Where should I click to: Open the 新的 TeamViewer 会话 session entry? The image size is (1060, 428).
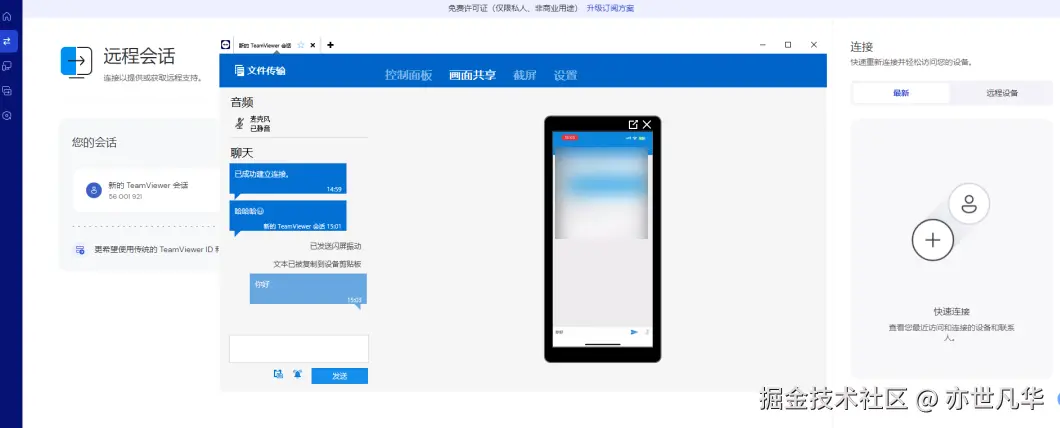point(147,190)
